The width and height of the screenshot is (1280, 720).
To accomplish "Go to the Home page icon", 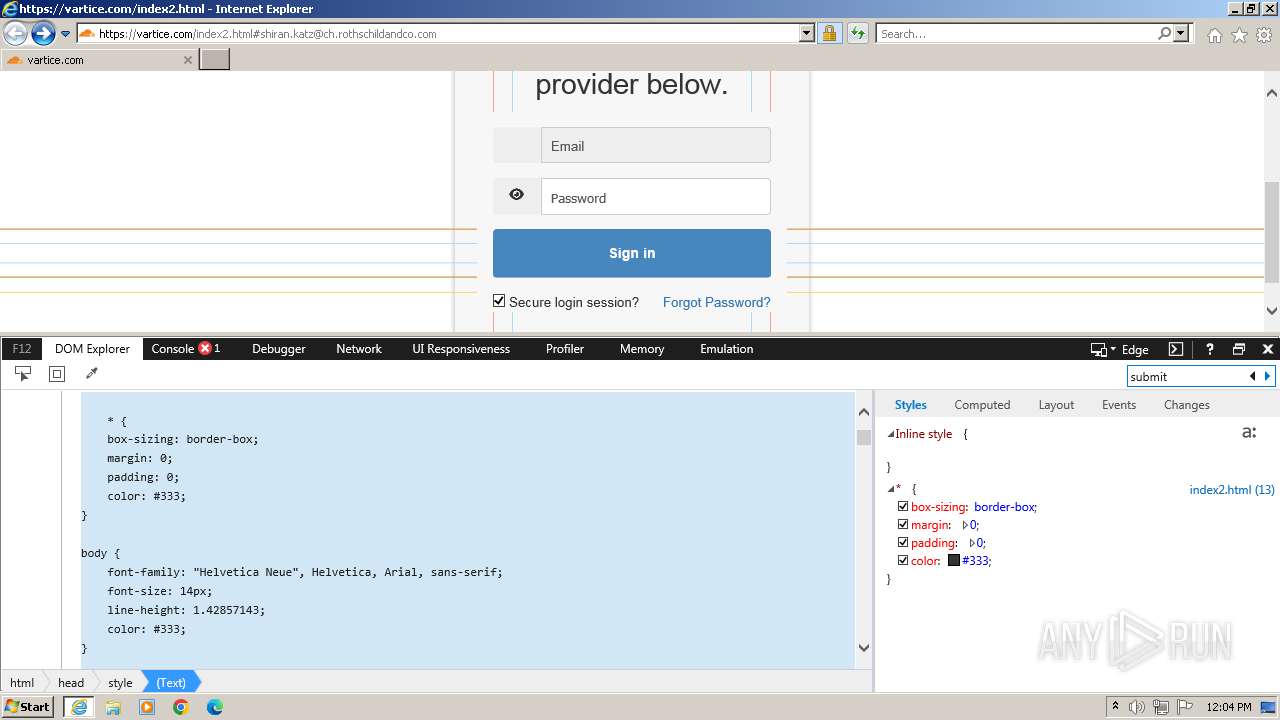I will (1214, 35).
